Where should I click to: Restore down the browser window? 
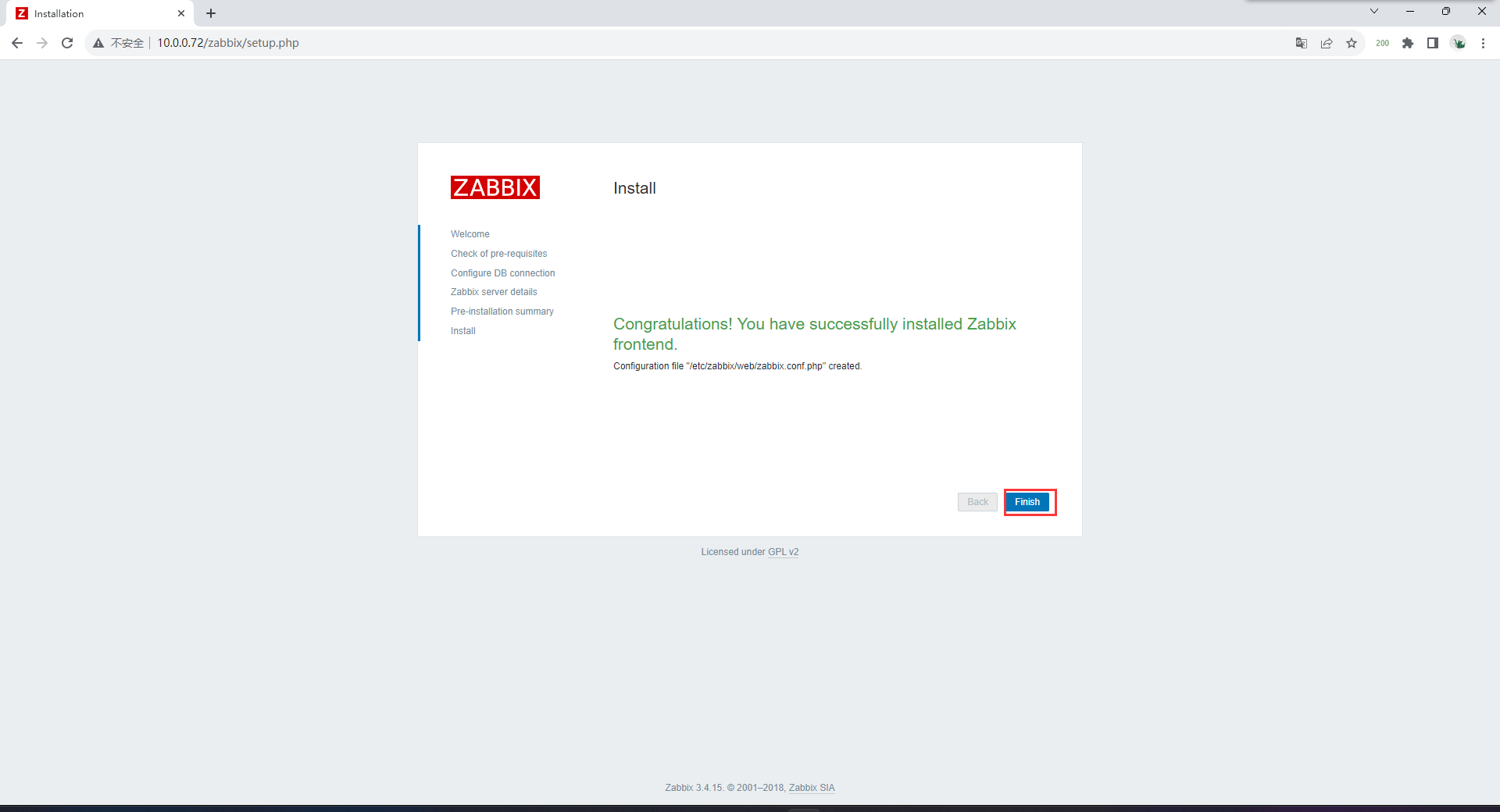click(x=1446, y=11)
